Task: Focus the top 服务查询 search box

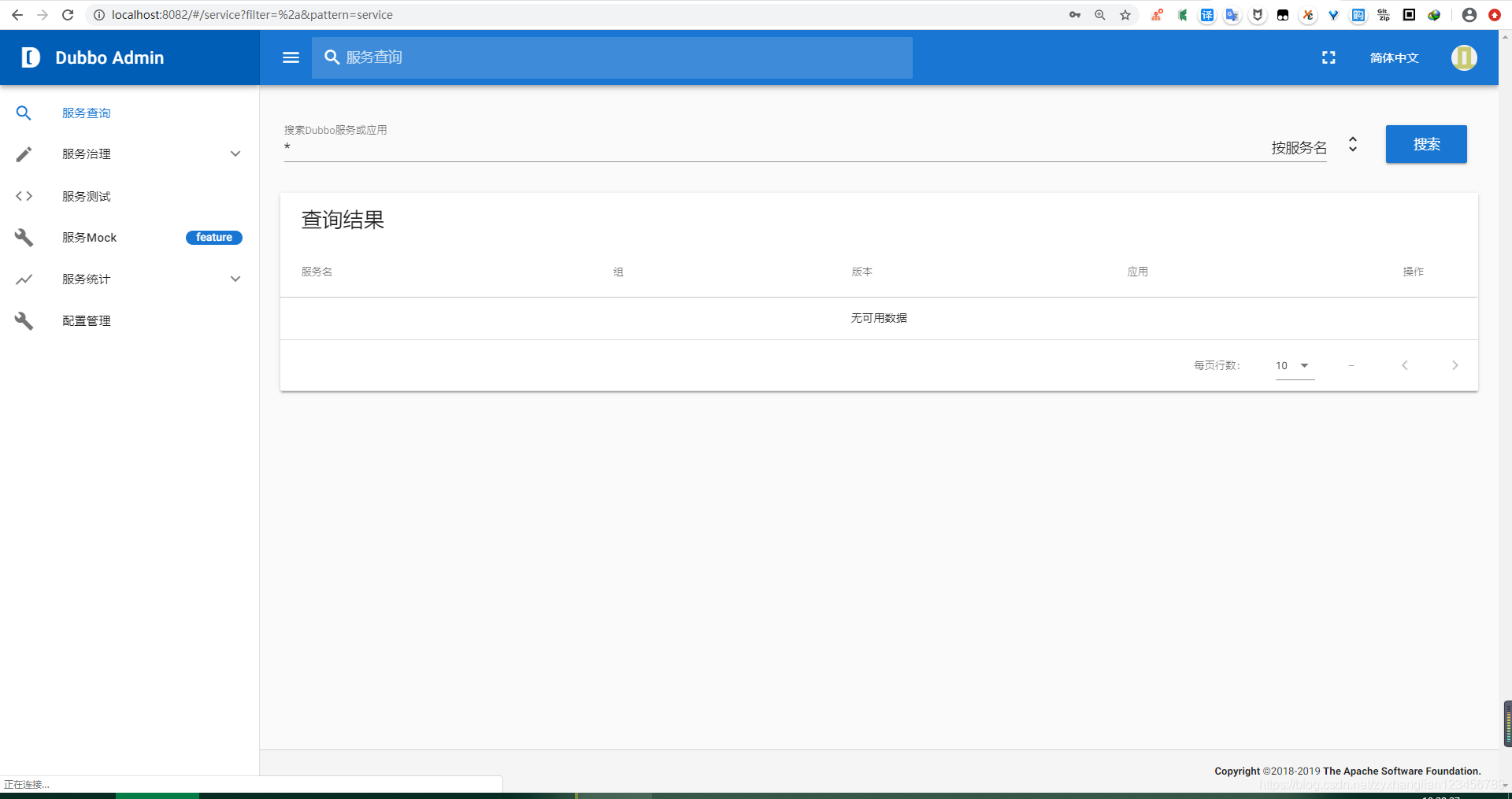Action: [612, 57]
